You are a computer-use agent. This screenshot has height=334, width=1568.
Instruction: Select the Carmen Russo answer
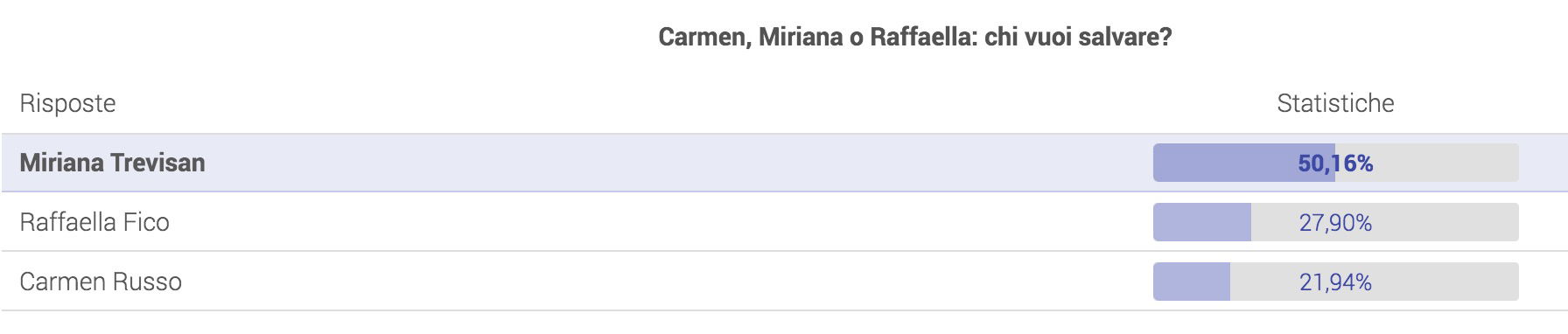pos(101,282)
